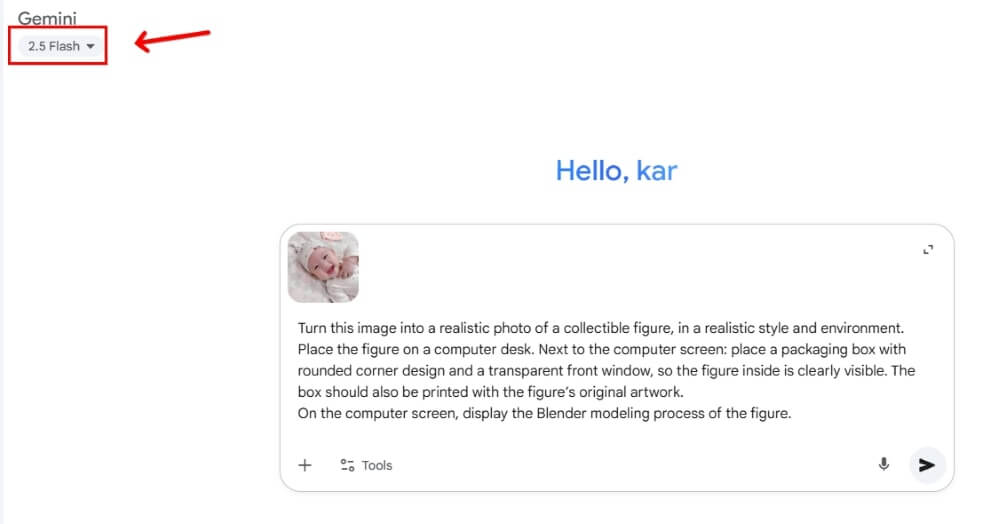Click the red arrow annotation
Screen dimensions: 1000x524
(172, 40)
